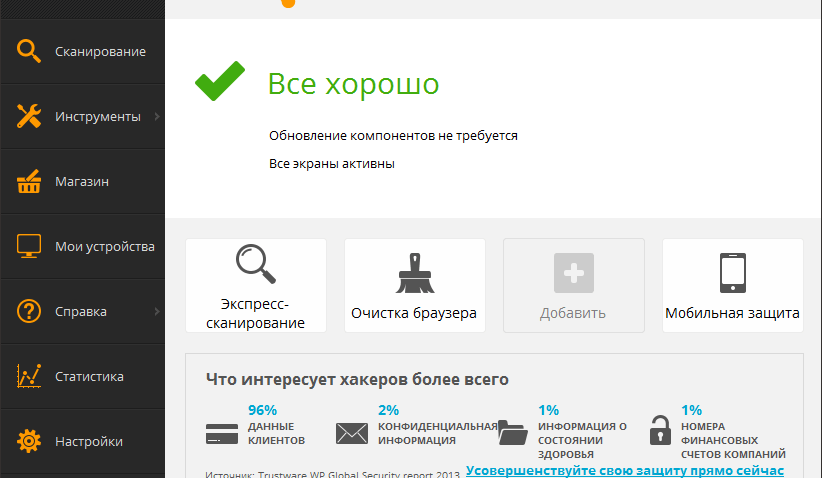Go to the Магазин section
Viewport: 822px width, 478px height.
click(x=83, y=181)
